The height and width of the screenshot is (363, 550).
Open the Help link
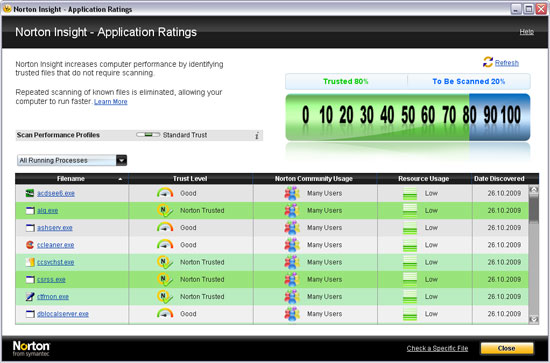[527, 32]
